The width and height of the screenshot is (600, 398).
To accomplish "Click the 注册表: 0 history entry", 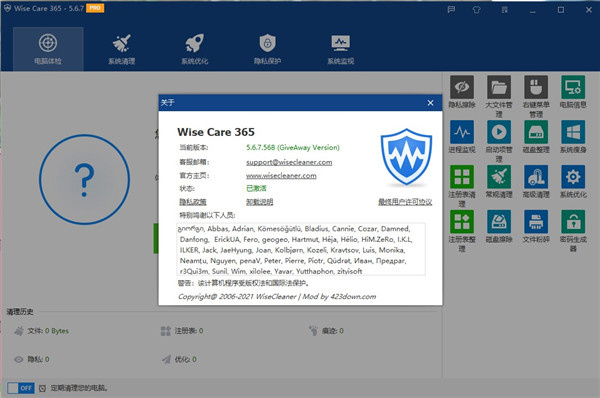I will click(x=182, y=331).
